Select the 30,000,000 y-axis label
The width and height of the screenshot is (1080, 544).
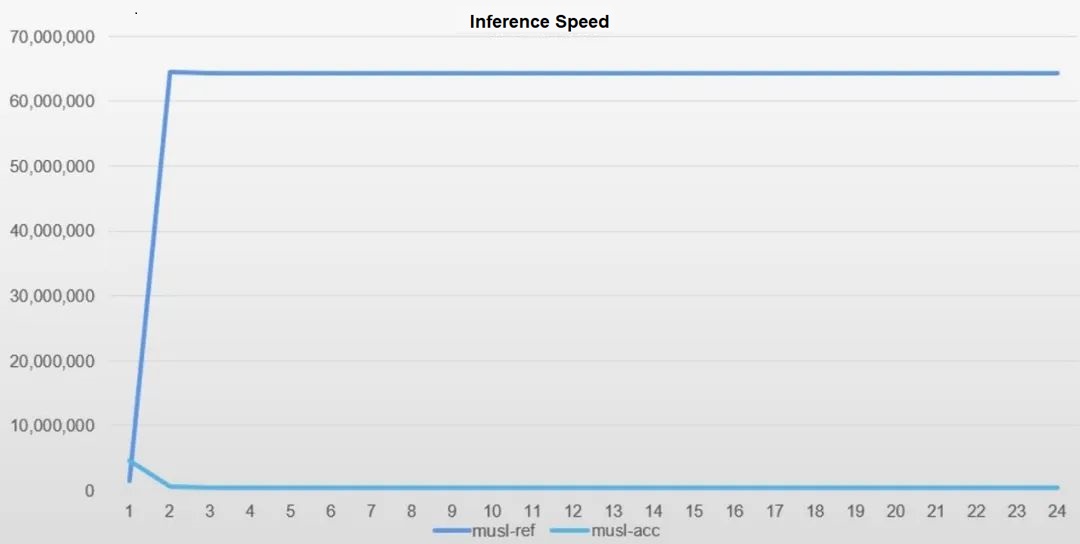coord(52,296)
